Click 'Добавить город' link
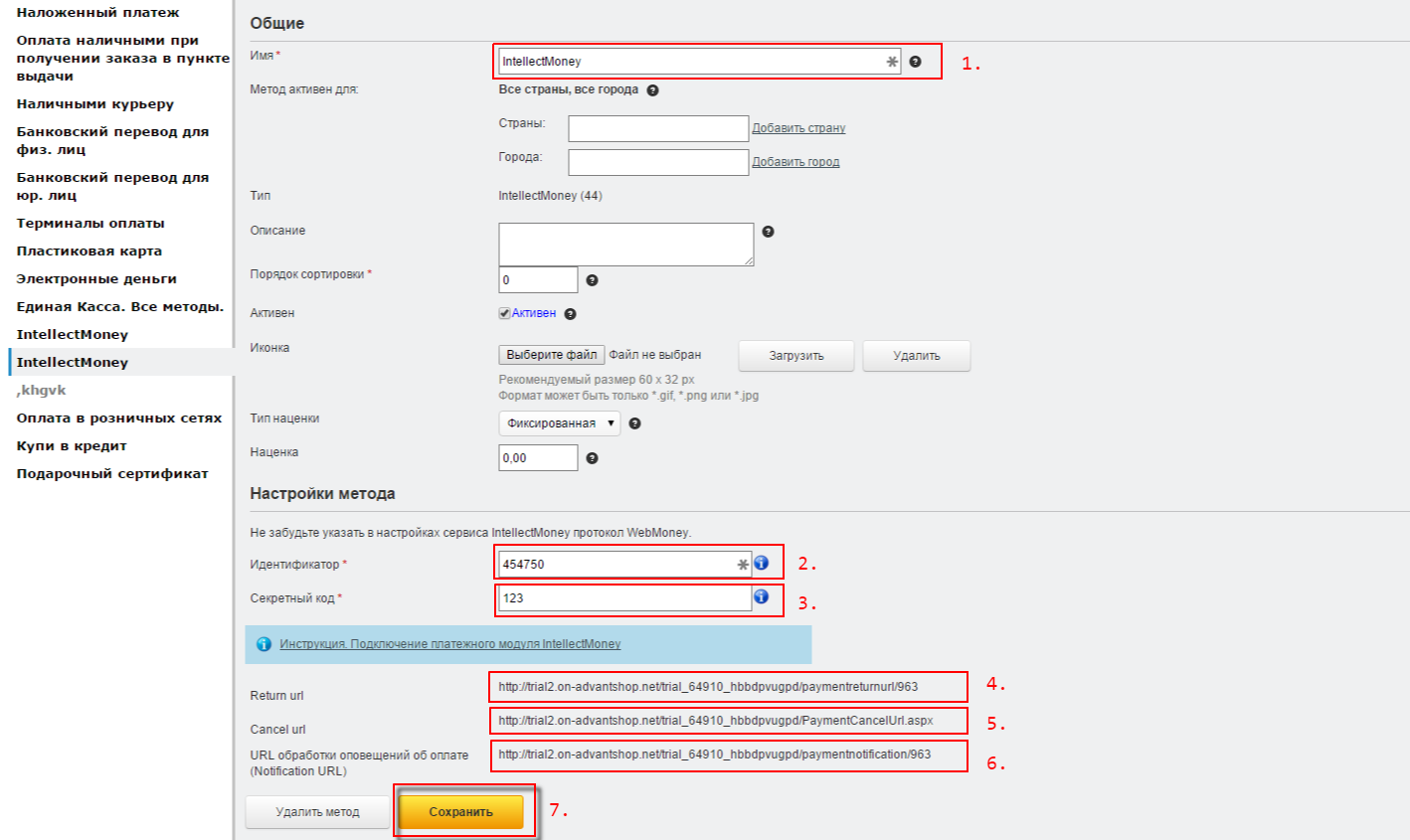 [x=795, y=162]
